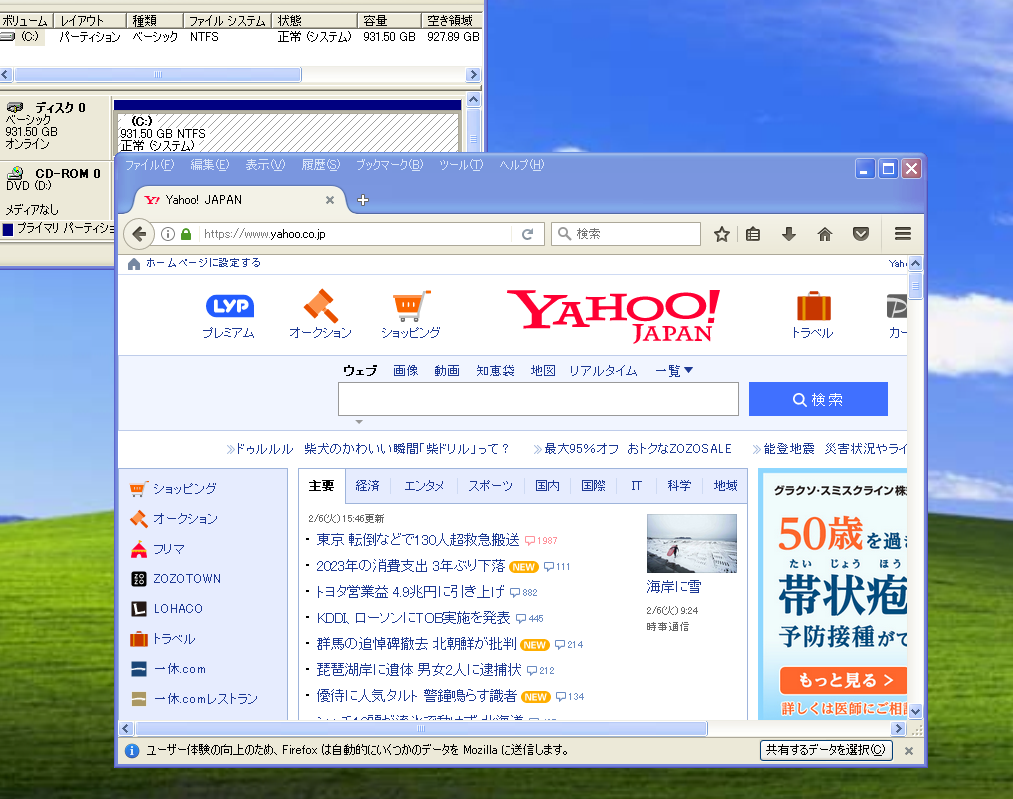Click もっと見る button in the ad
Image resolution: width=1013 pixels, height=799 pixels.
coord(843,680)
